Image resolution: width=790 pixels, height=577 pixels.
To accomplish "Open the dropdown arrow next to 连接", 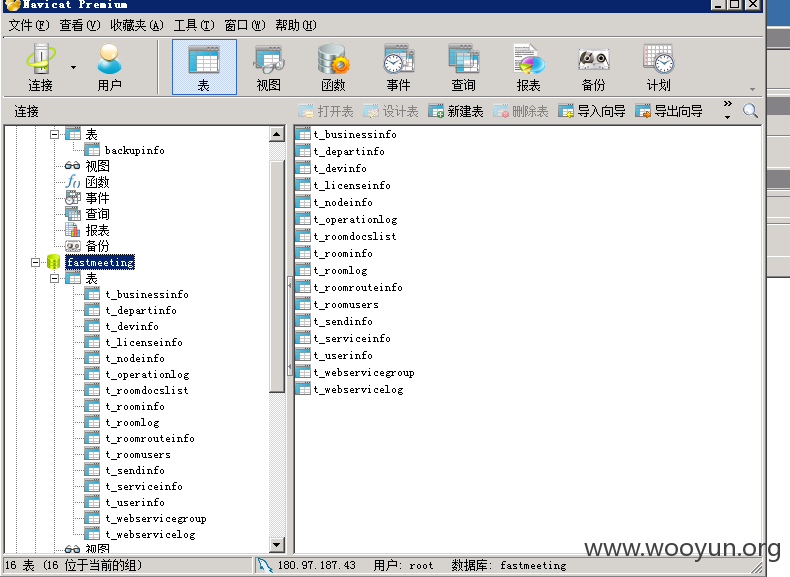I will 74,68.
